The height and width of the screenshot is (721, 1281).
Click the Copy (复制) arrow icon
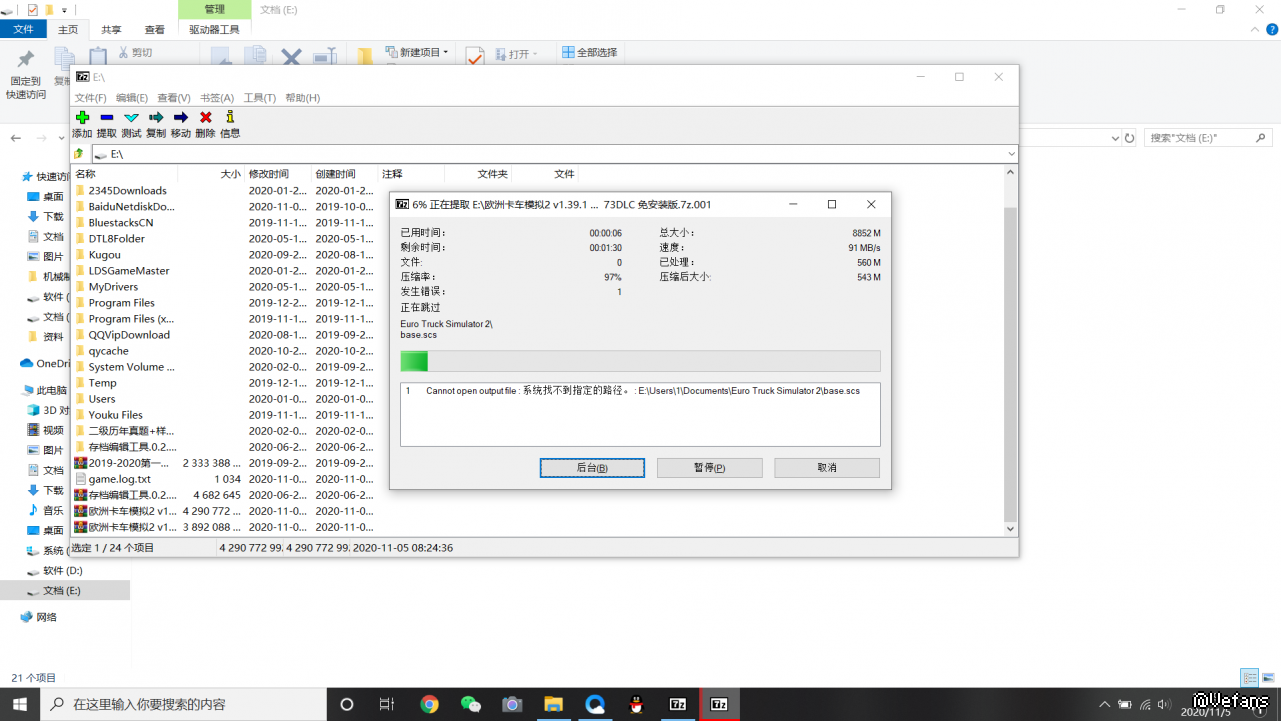156,117
